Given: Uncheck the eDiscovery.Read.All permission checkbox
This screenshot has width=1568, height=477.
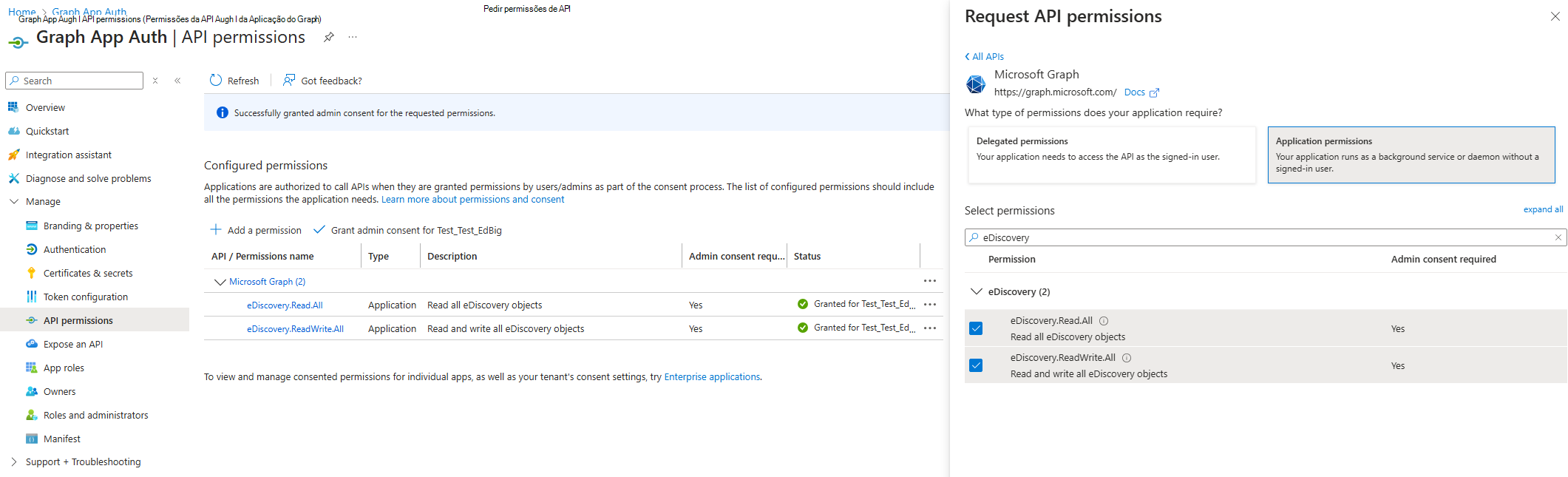Looking at the screenshot, I should click(x=976, y=328).
